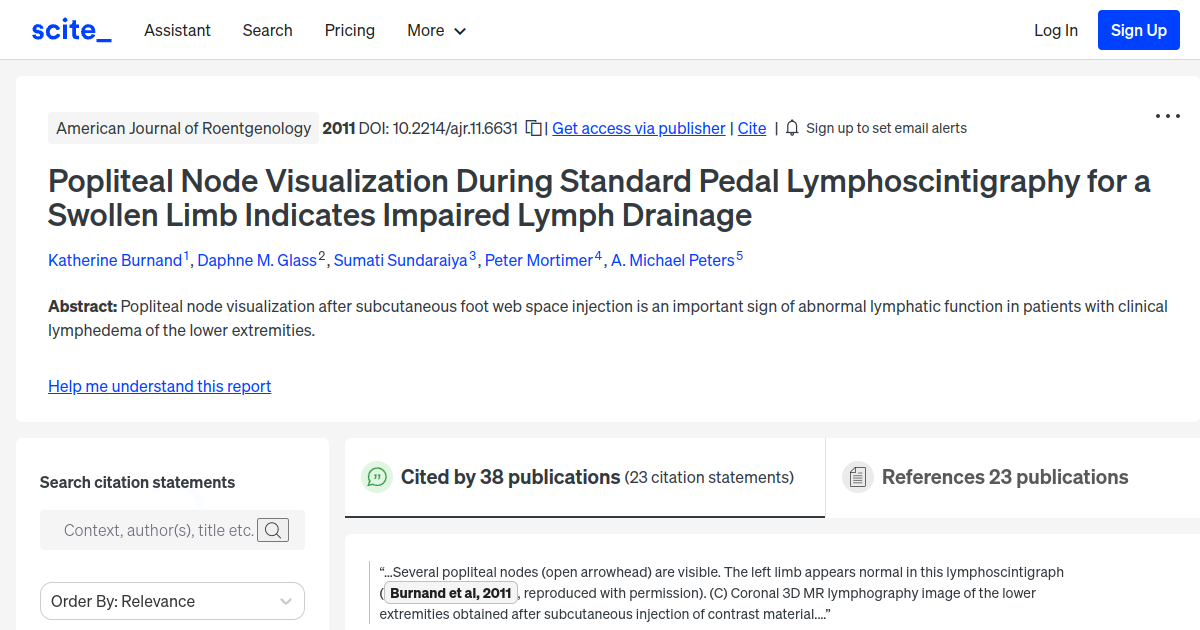The image size is (1200, 630).
Task: Copy the DOI with the clipboard icon
Action: pos(534,128)
